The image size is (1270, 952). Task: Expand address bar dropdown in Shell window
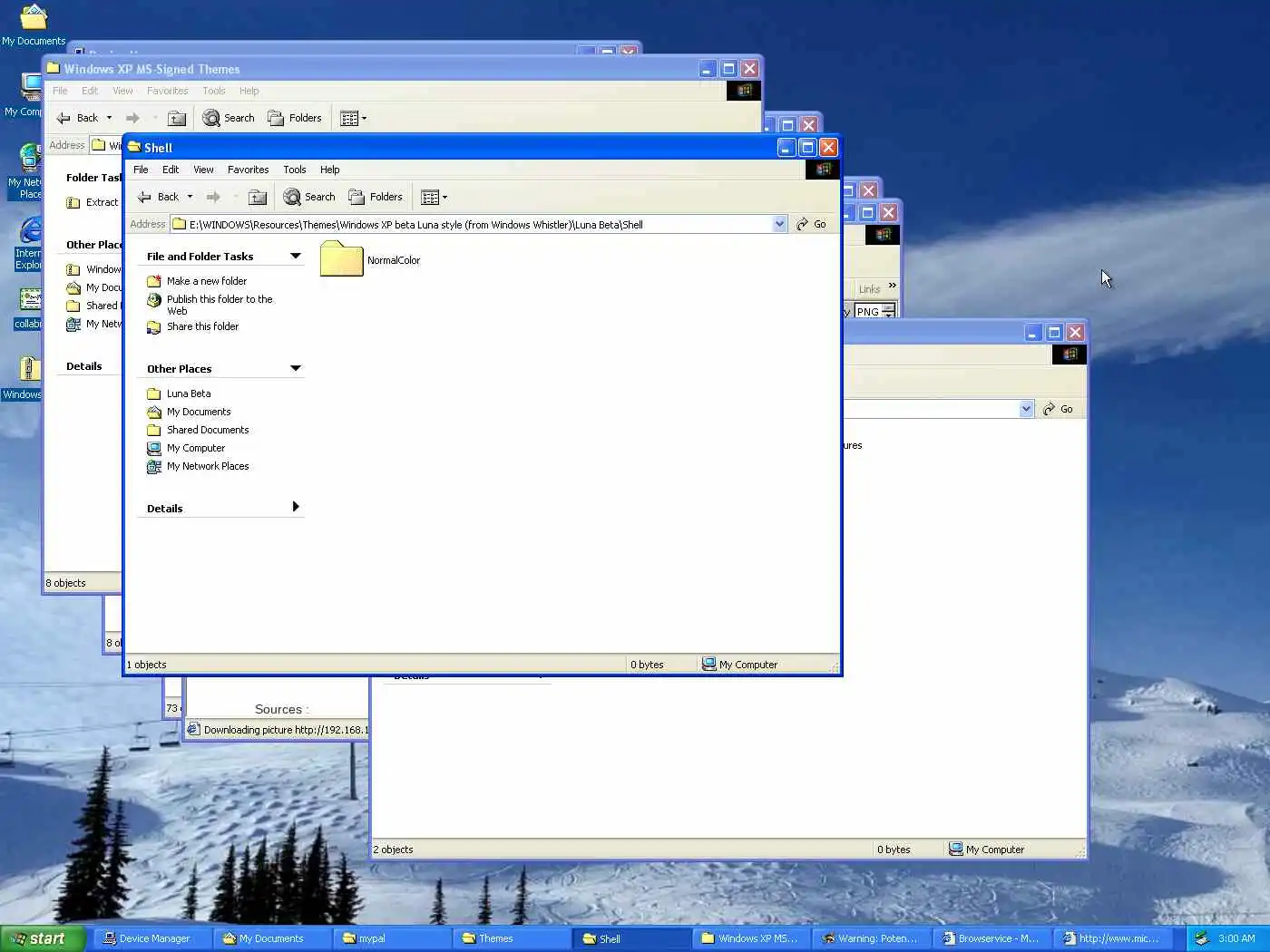click(779, 224)
